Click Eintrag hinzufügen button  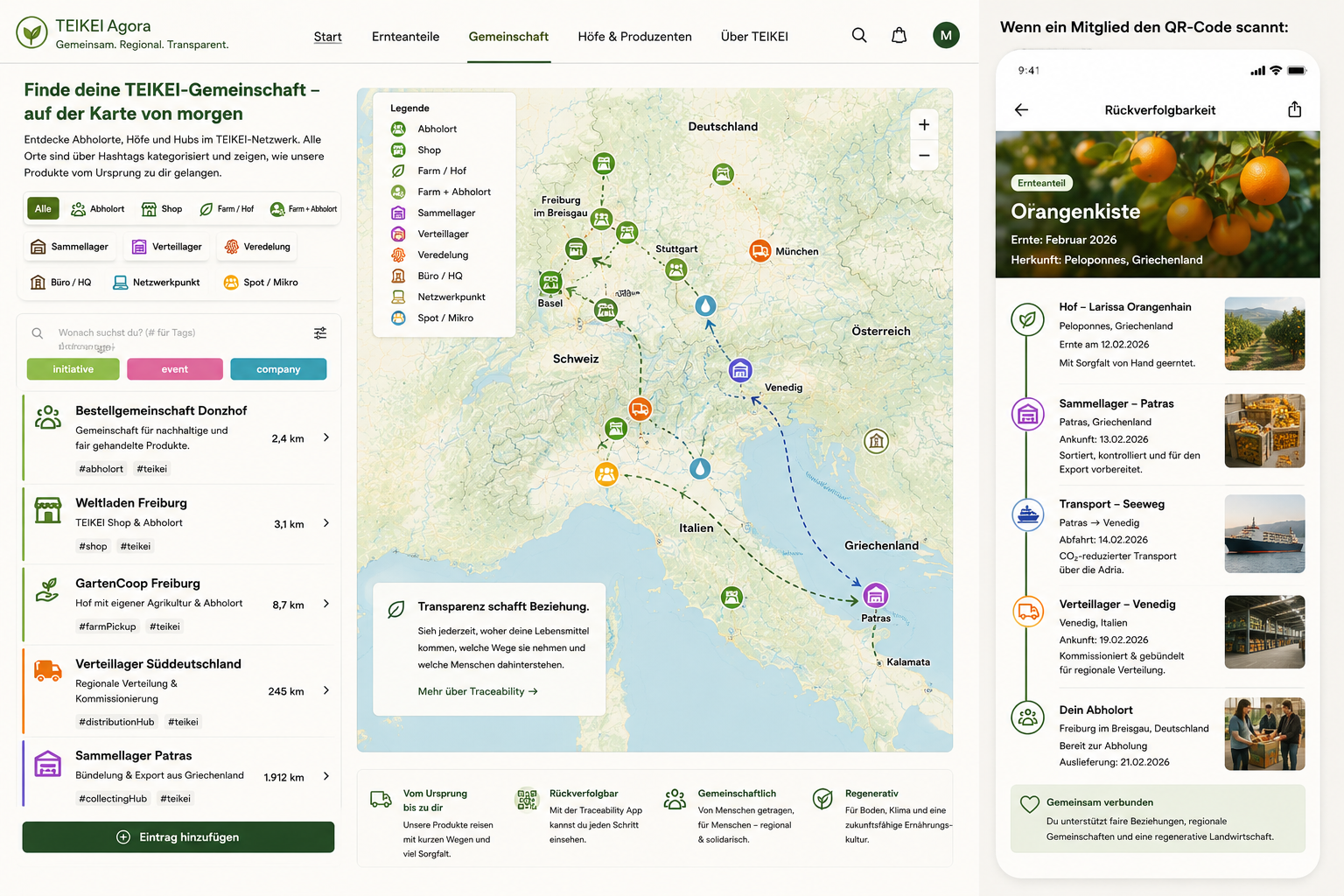[178, 837]
